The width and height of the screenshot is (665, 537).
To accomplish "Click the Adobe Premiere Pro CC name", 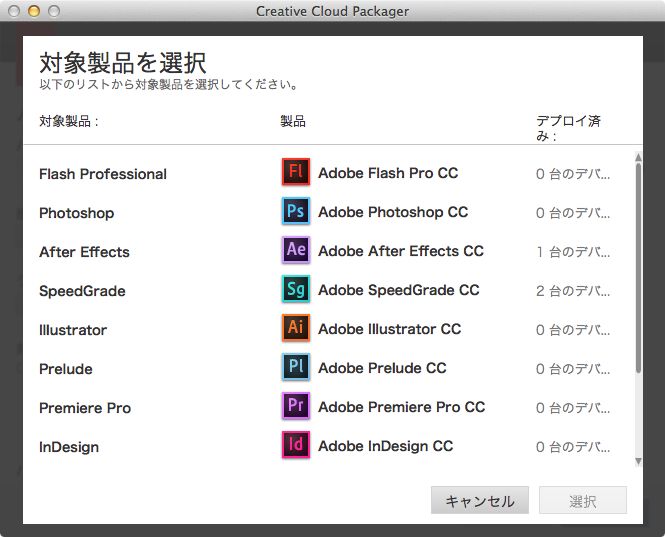I will [x=402, y=407].
